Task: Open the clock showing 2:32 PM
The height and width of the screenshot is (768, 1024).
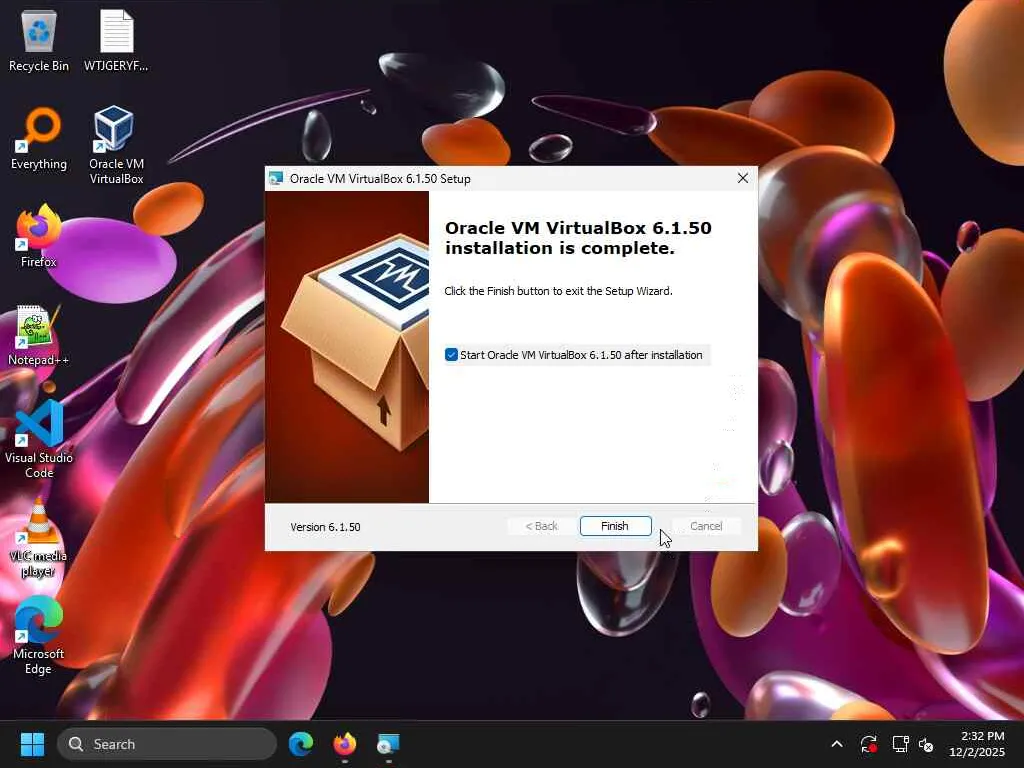Action: tap(977, 744)
